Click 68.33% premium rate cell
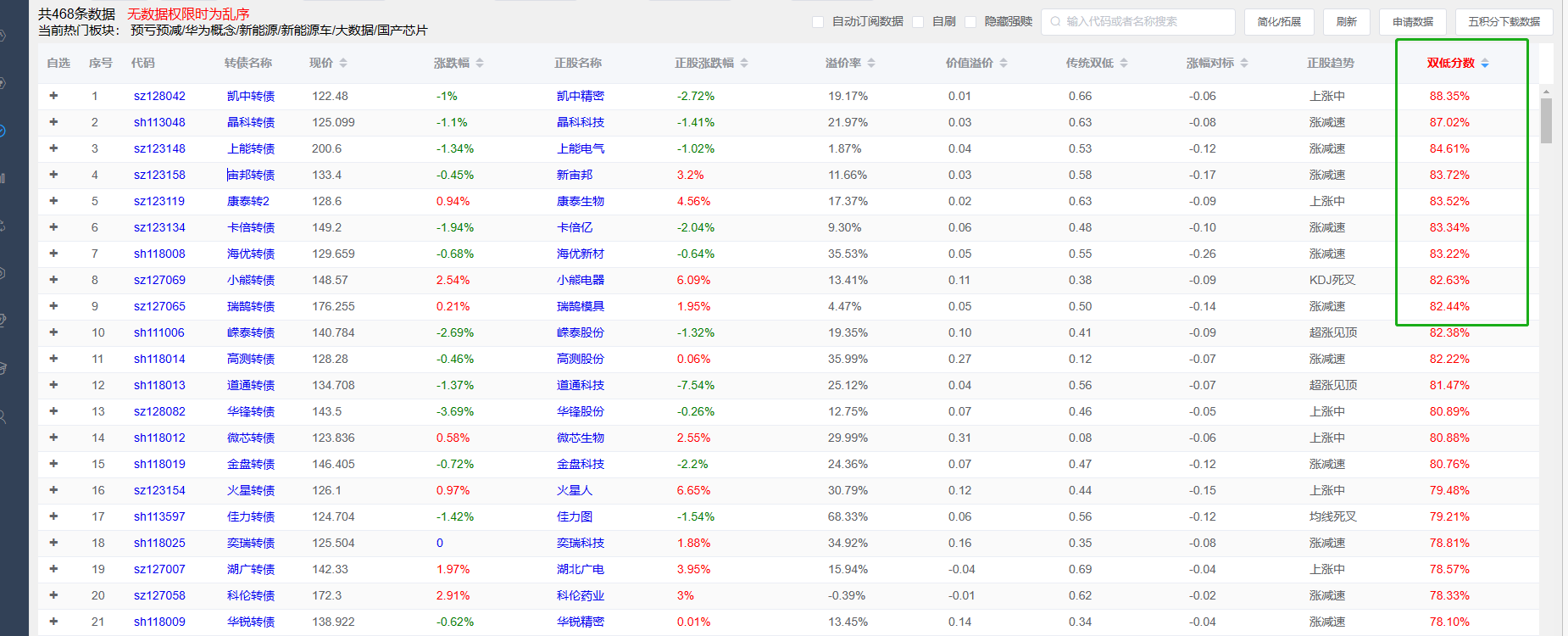Image resolution: width=1568 pixels, height=636 pixels. [x=848, y=516]
